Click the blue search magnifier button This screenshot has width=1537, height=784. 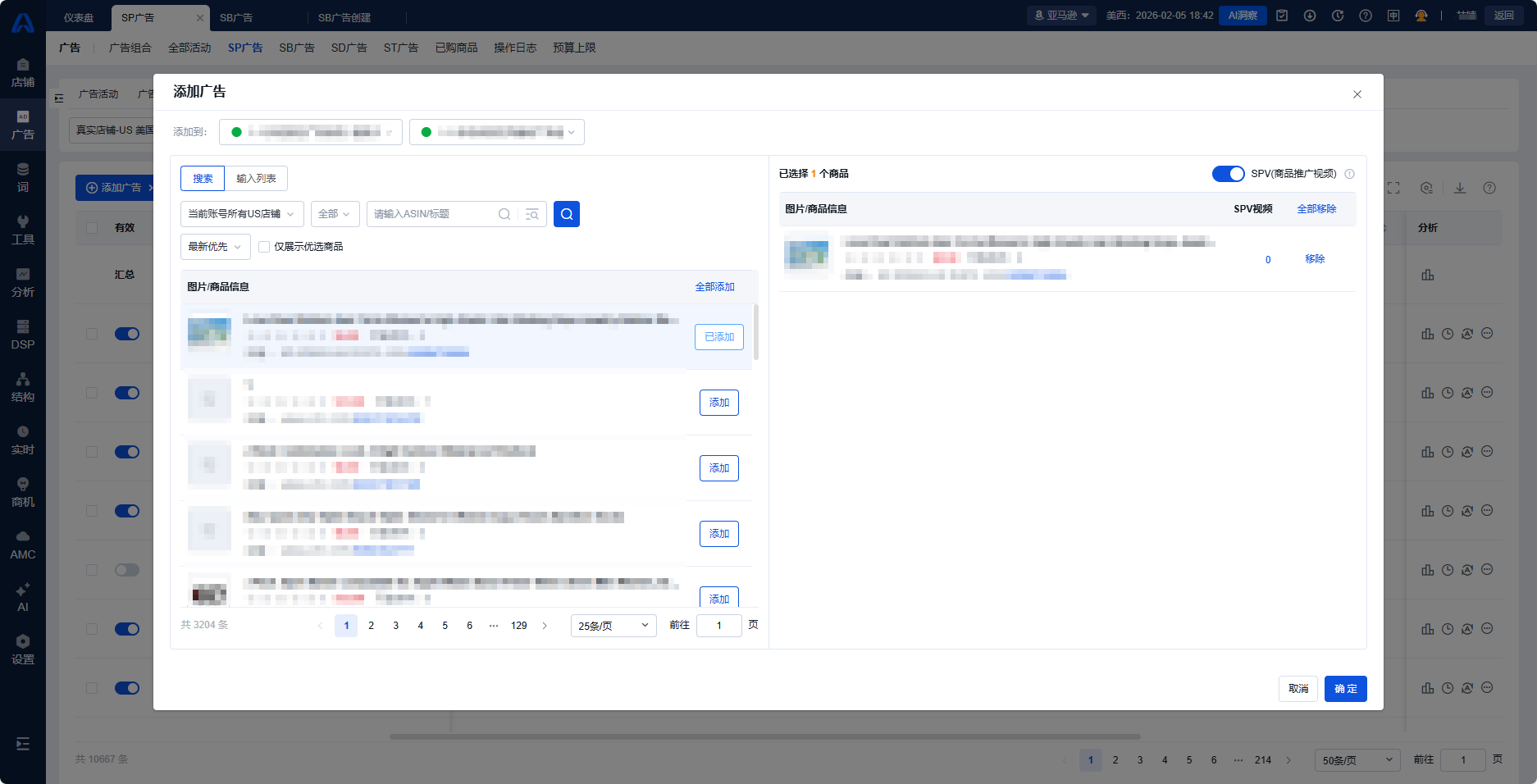tap(566, 214)
